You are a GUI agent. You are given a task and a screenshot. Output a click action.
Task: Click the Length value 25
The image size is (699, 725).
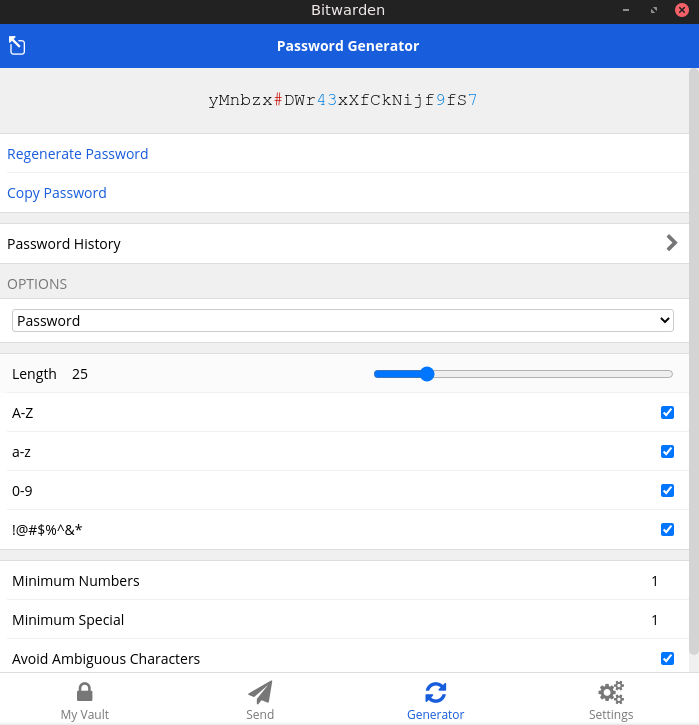tap(80, 374)
